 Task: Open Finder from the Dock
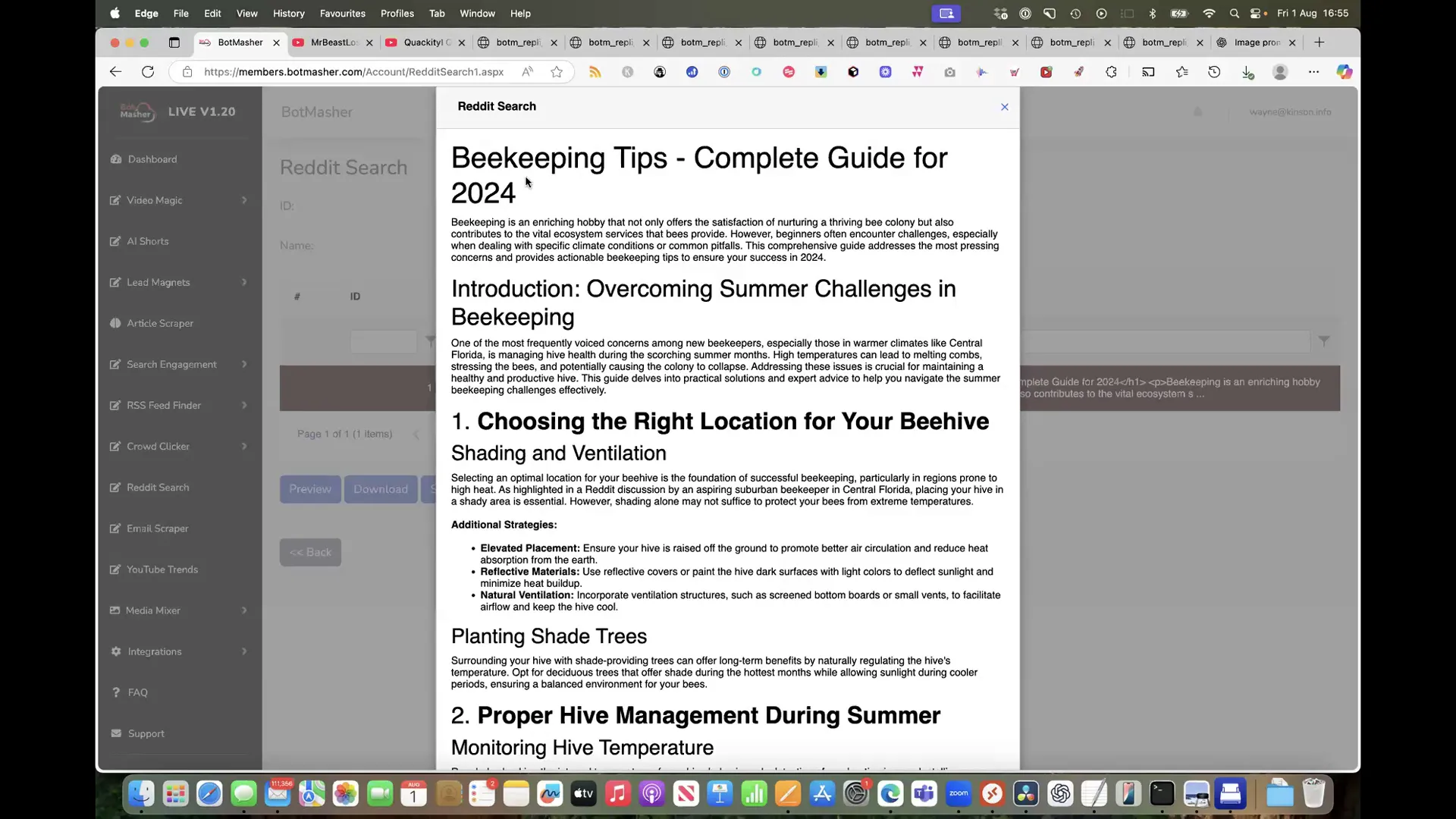pos(141,794)
